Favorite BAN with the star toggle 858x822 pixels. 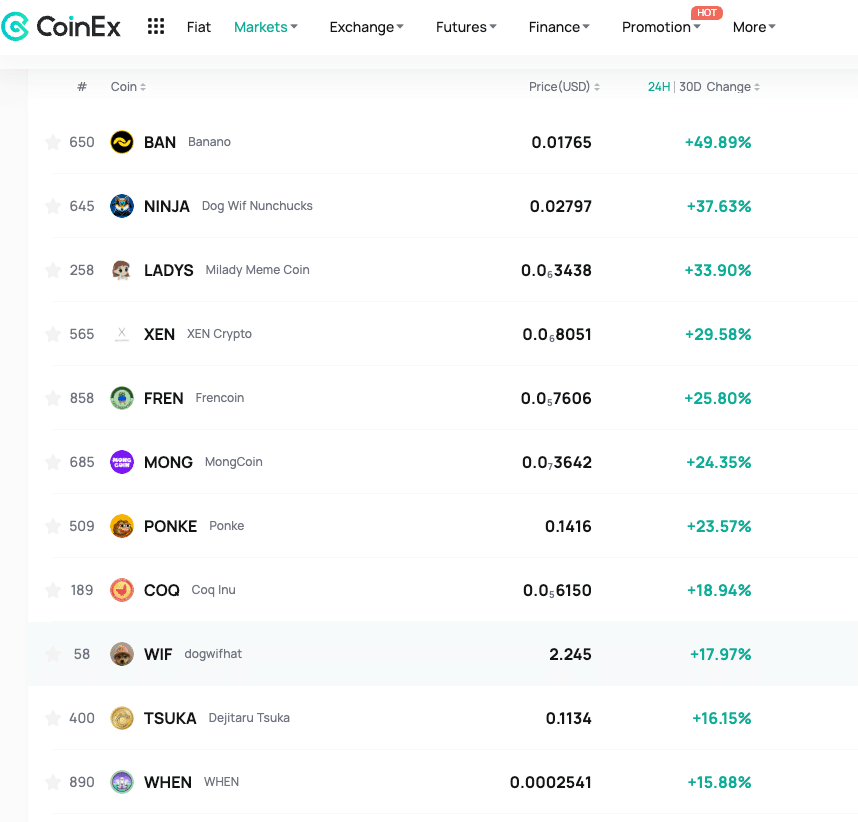pos(53,142)
